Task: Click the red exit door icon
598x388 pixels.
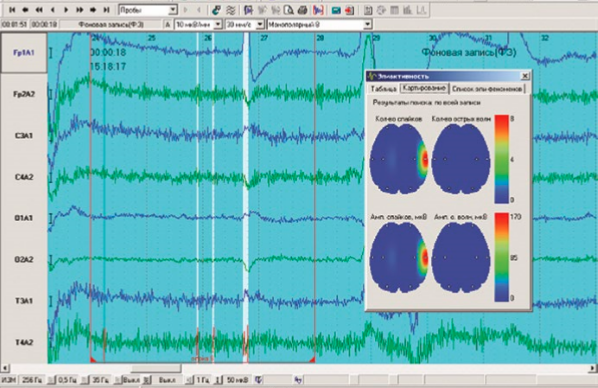Action: (349, 10)
